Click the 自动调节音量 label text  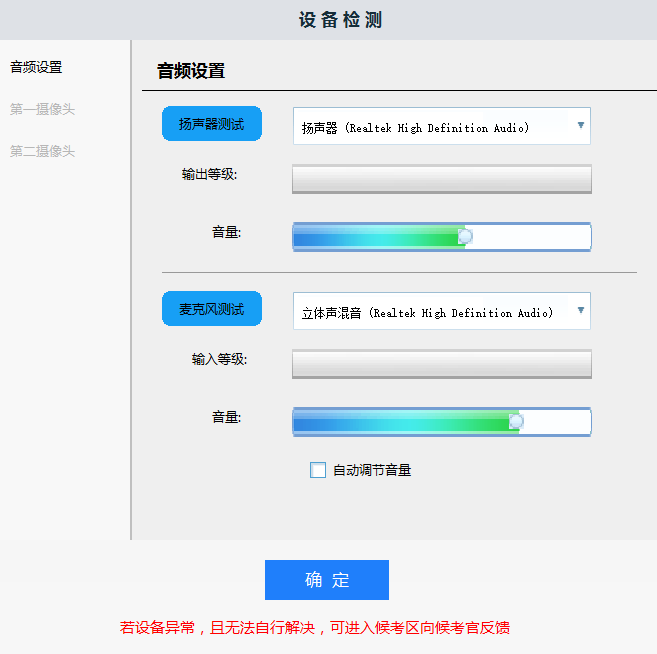tap(372, 470)
